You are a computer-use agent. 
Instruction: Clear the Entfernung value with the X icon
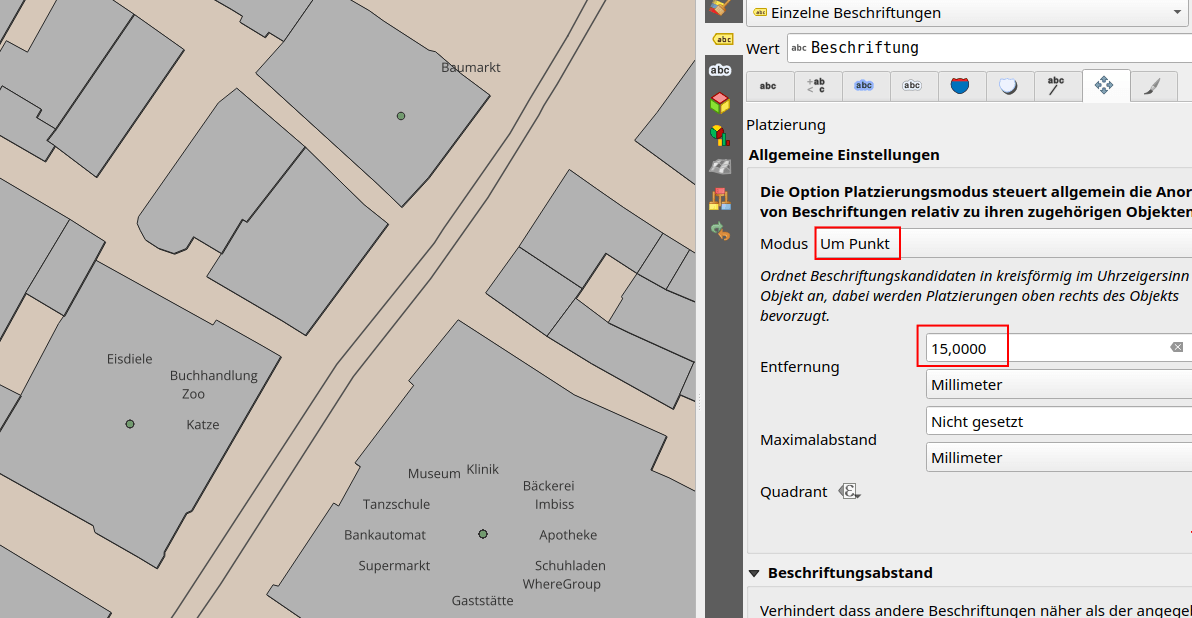click(x=1177, y=347)
